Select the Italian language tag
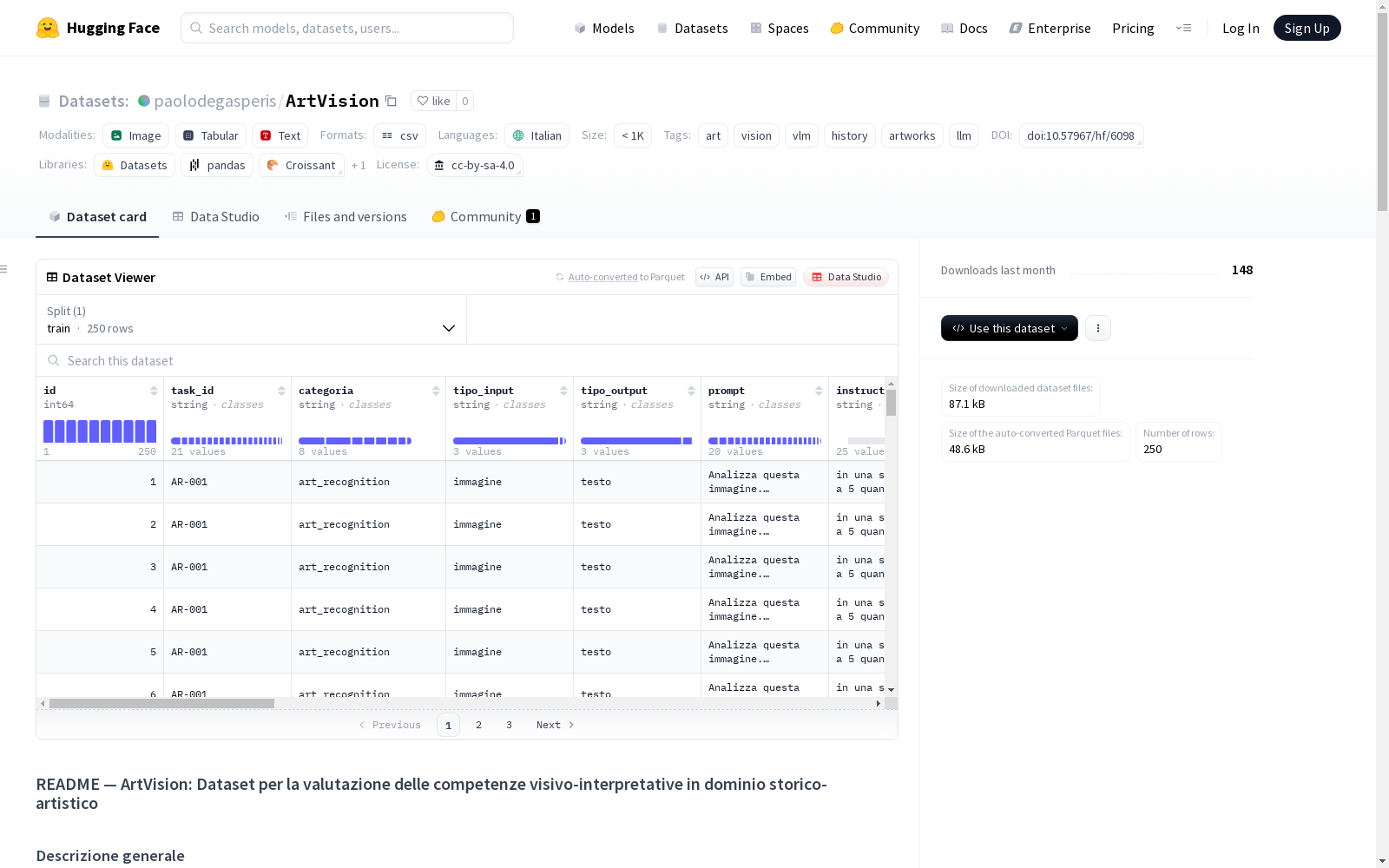Screen dimensions: 1389x868 pos(537,135)
